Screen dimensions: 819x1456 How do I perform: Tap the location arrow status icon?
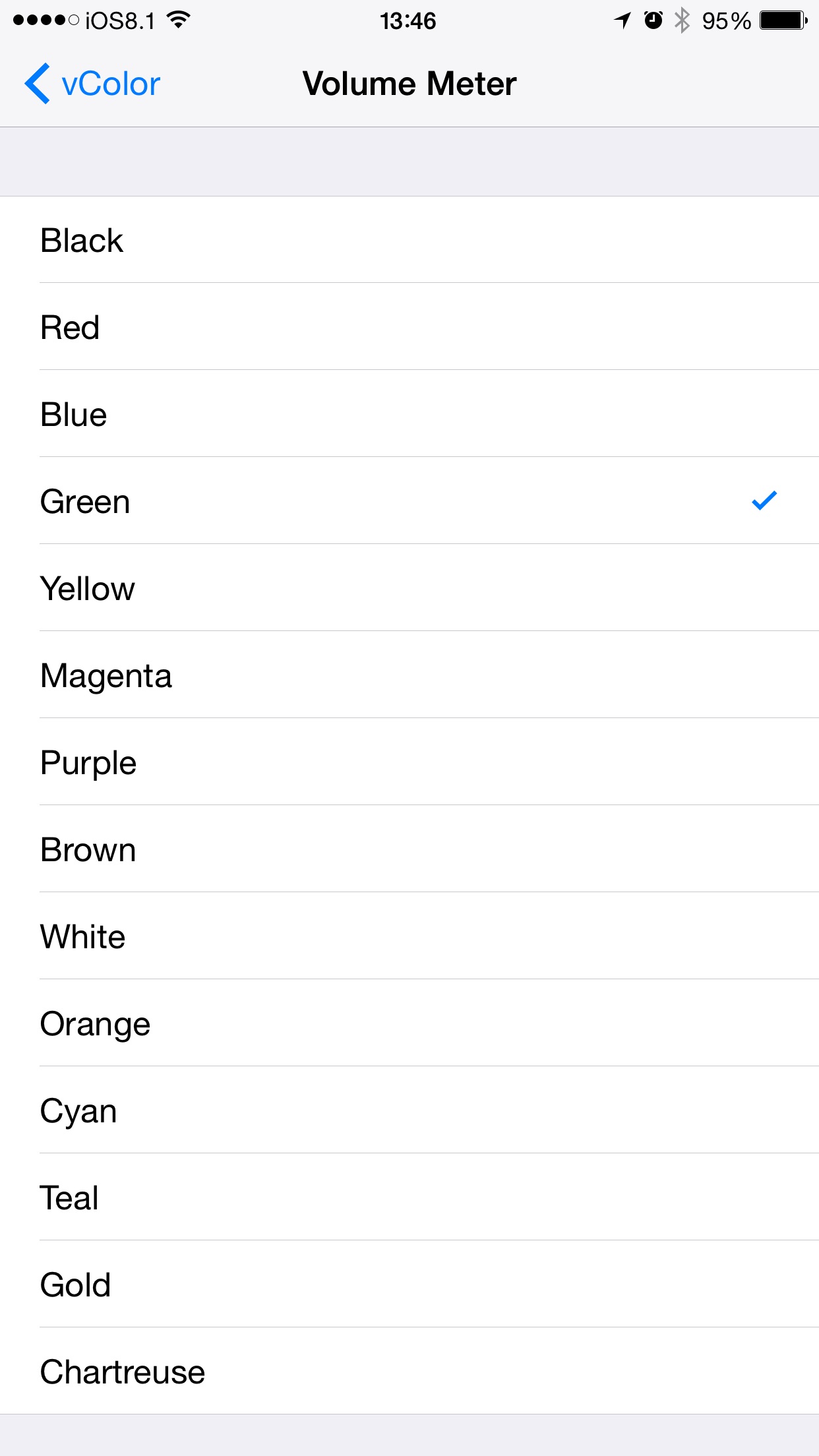[622, 20]
